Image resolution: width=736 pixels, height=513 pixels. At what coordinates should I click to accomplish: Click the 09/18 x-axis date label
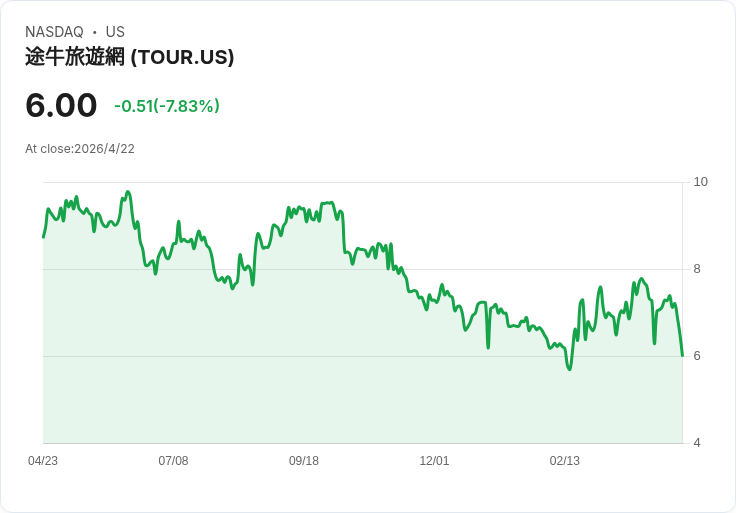click(304, 461)
